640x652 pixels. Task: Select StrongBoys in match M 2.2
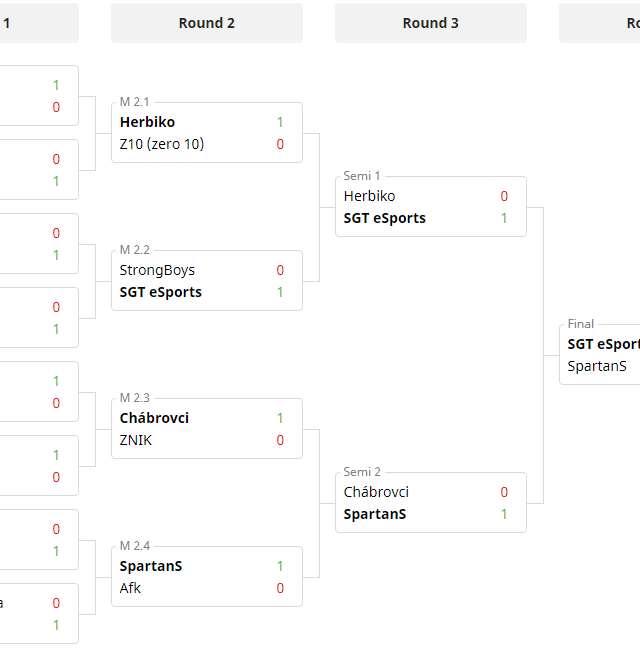(158, 270)
